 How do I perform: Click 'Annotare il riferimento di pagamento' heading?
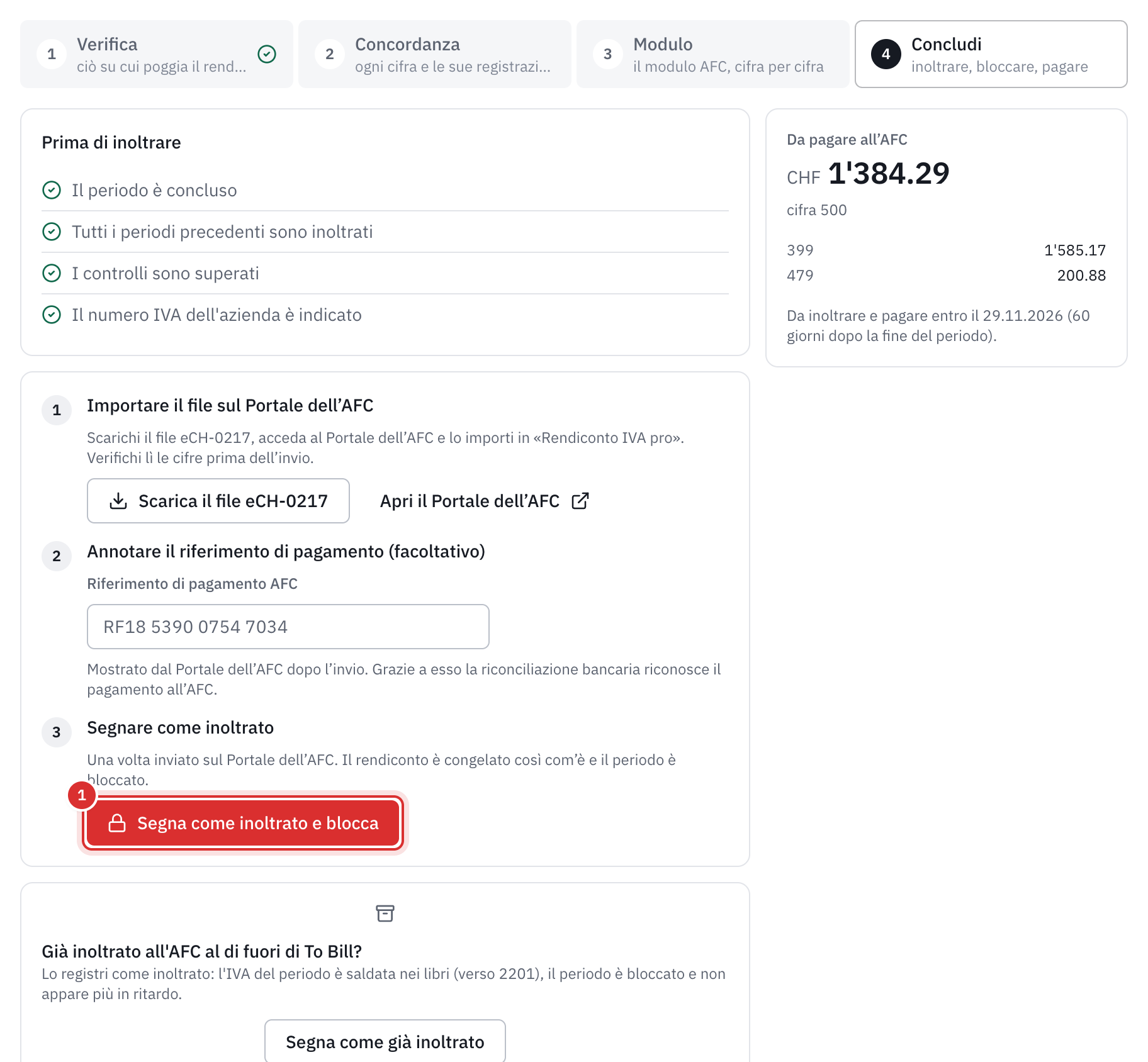pos(286,552)
